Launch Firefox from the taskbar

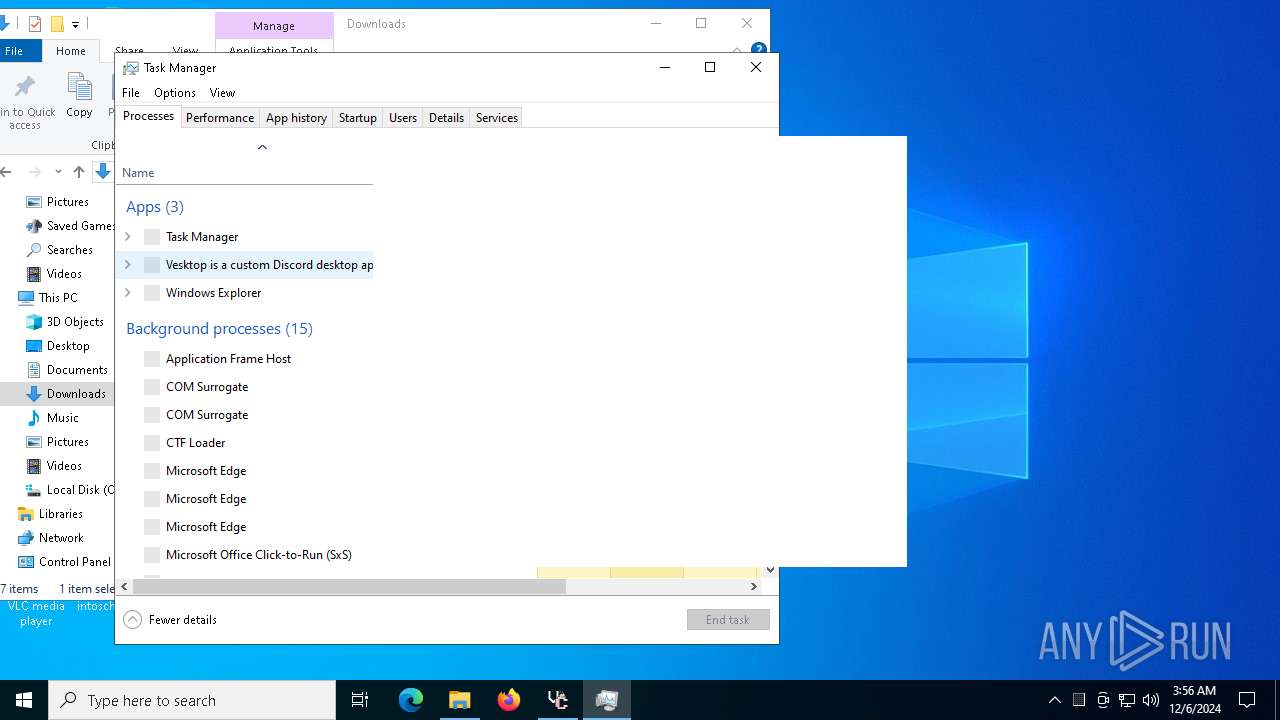(x=509, y=700)
